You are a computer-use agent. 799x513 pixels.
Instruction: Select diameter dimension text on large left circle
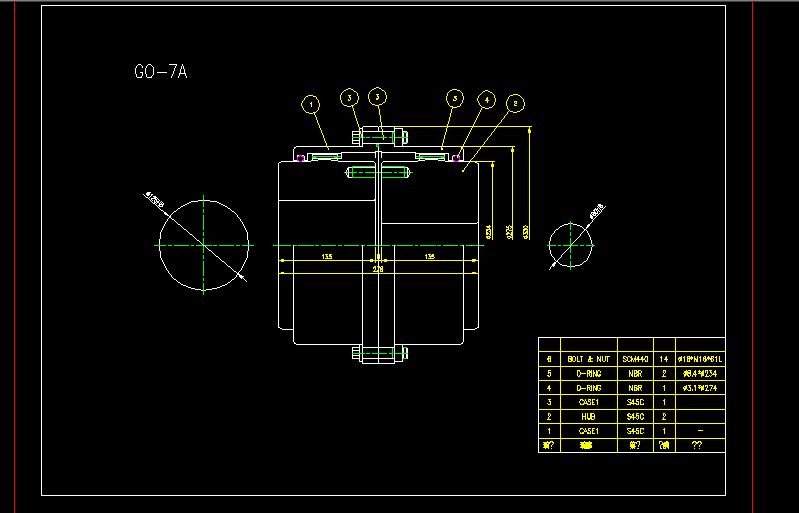tap(155, 200)
